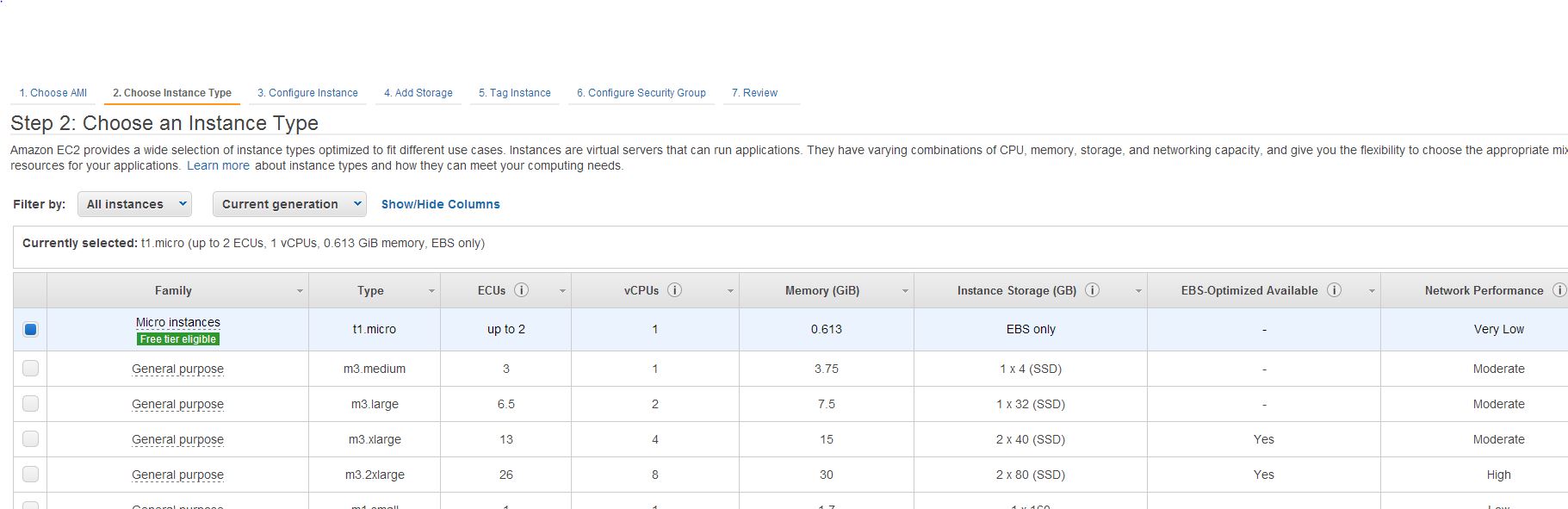
Task: Open the Memory (GiB) column sort arrow
Action: pyautogui.click(x=905, y=291)
